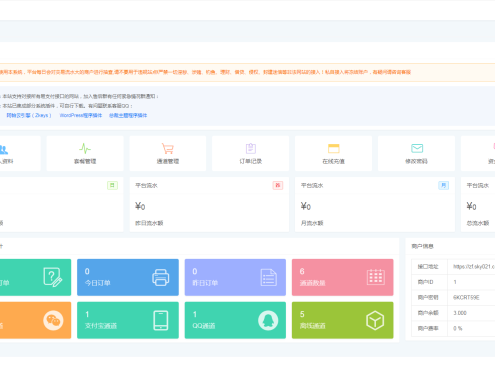Click the 月流水额 caption
The height and width of the screenshot is (370, 495).
tap(312, 223)
